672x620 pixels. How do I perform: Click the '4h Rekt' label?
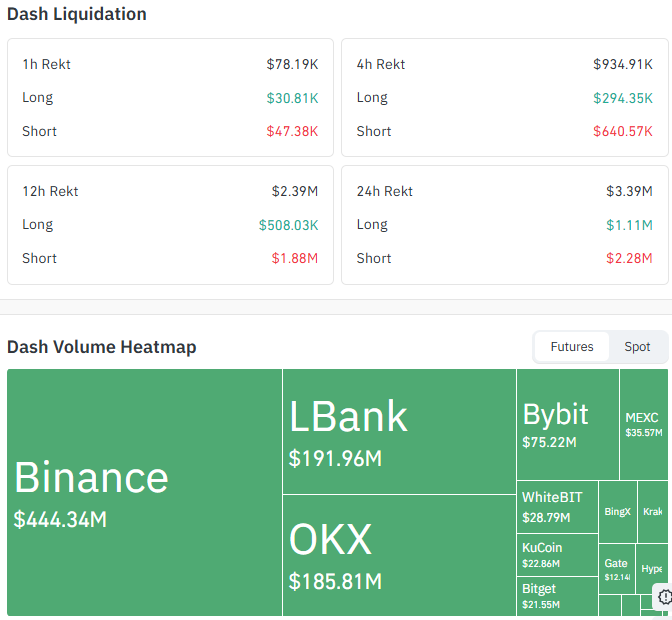click(x=381, y=64)
